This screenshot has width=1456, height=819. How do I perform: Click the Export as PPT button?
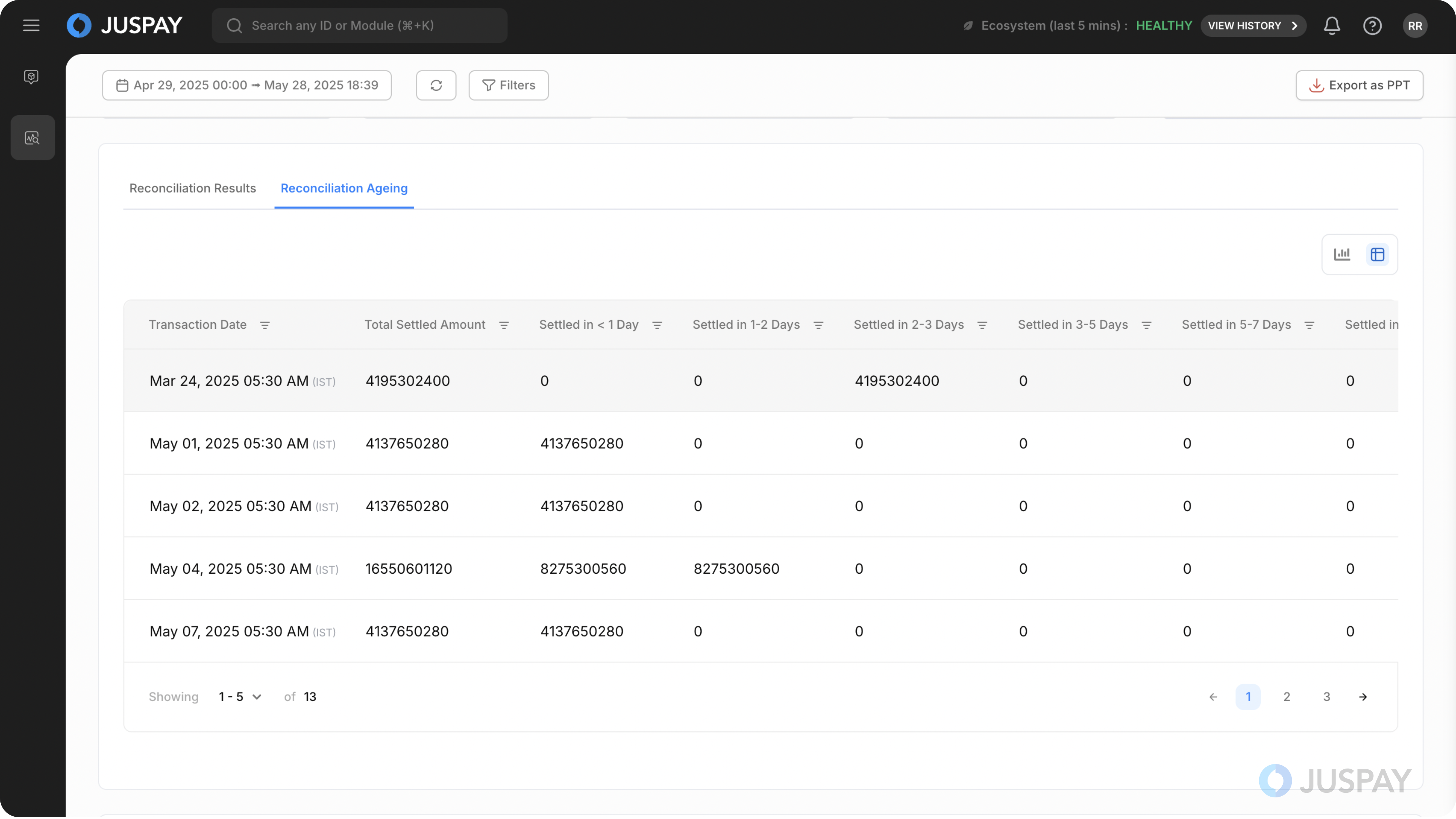point(1359,85)
